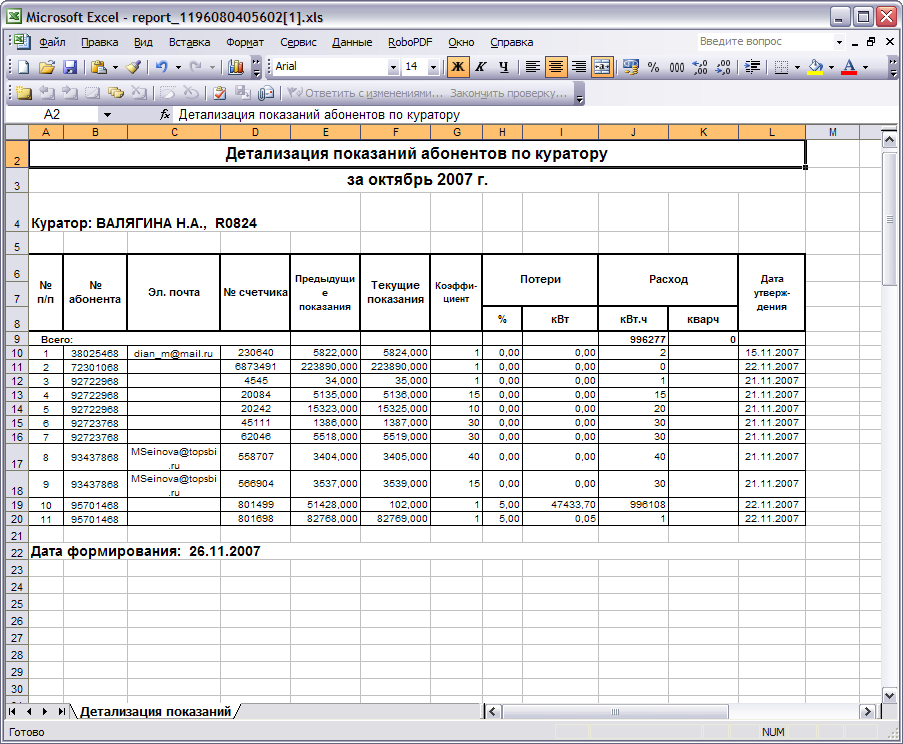Apply thousands separator 000 format

pyautogui.click(x=677, y=67)
